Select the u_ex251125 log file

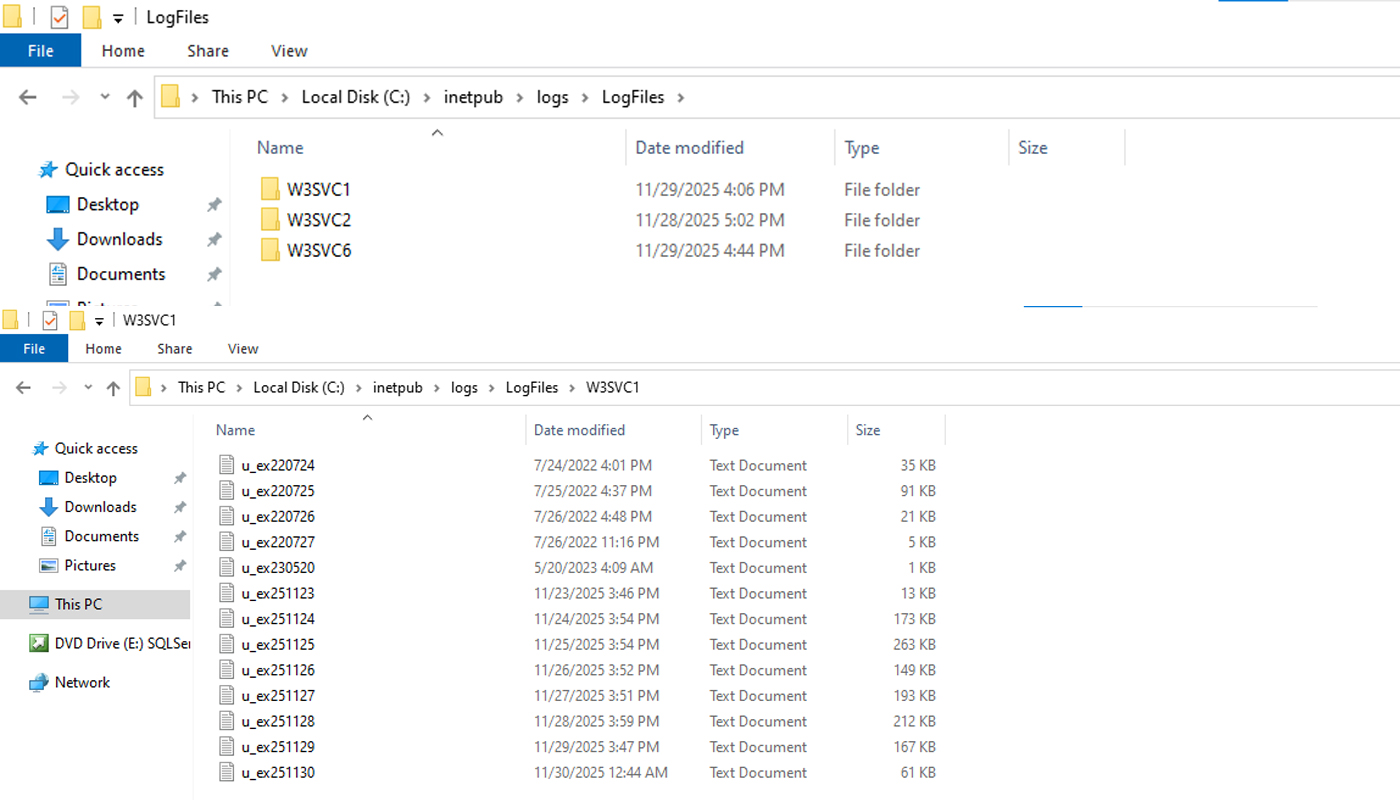[277, 644]
